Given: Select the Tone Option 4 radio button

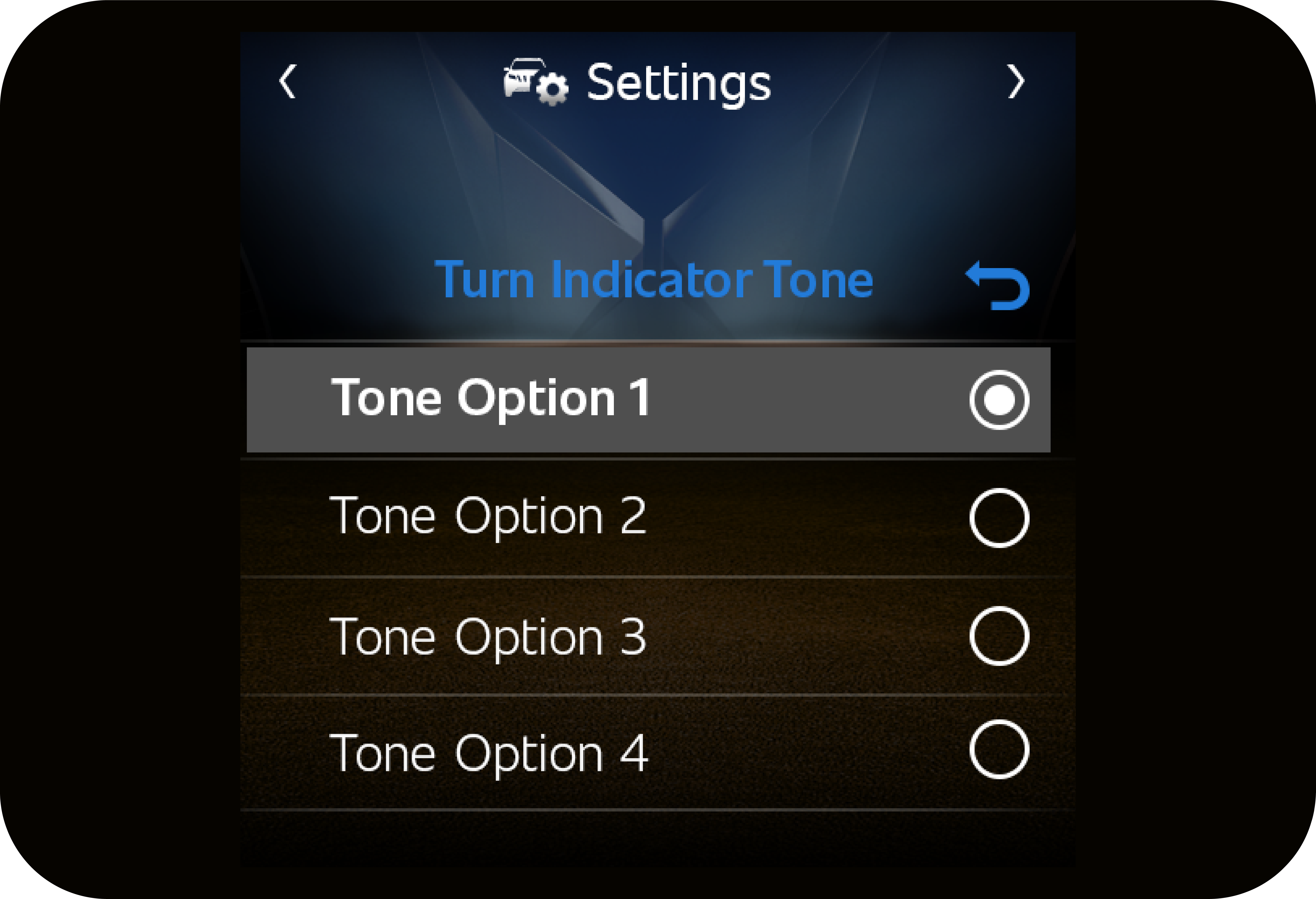Looking at the screenshot, I should [999, 749].
